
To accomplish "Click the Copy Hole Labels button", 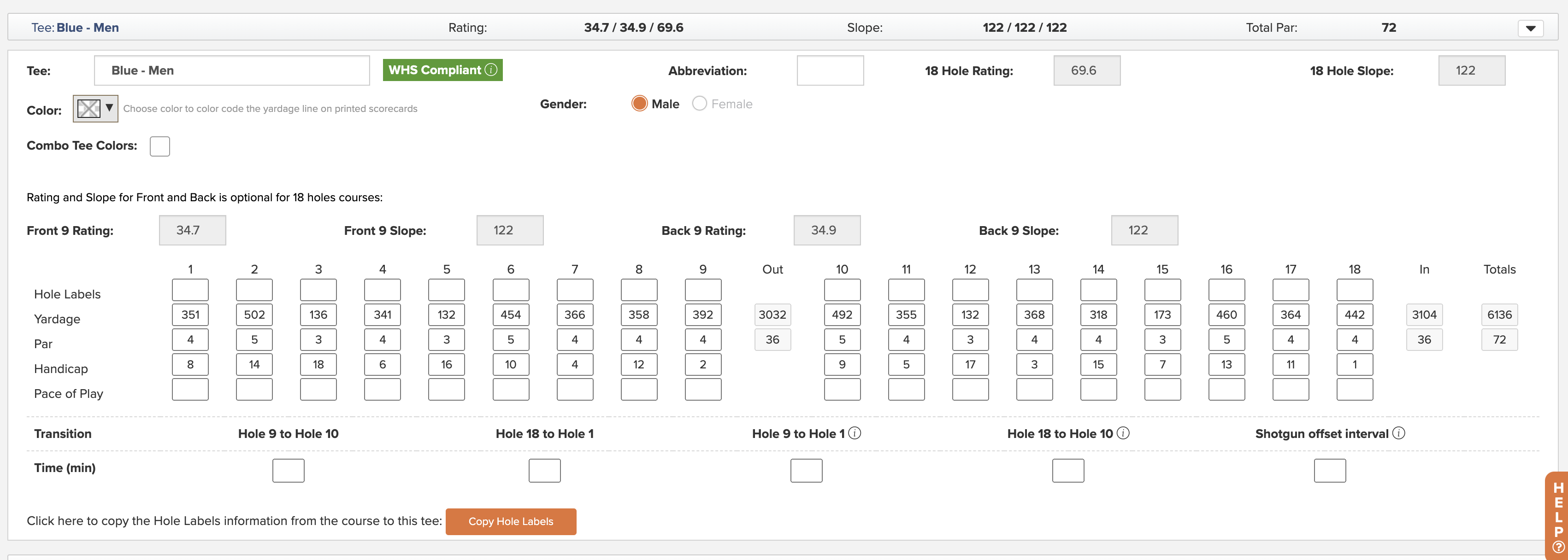I will point(511,522).
